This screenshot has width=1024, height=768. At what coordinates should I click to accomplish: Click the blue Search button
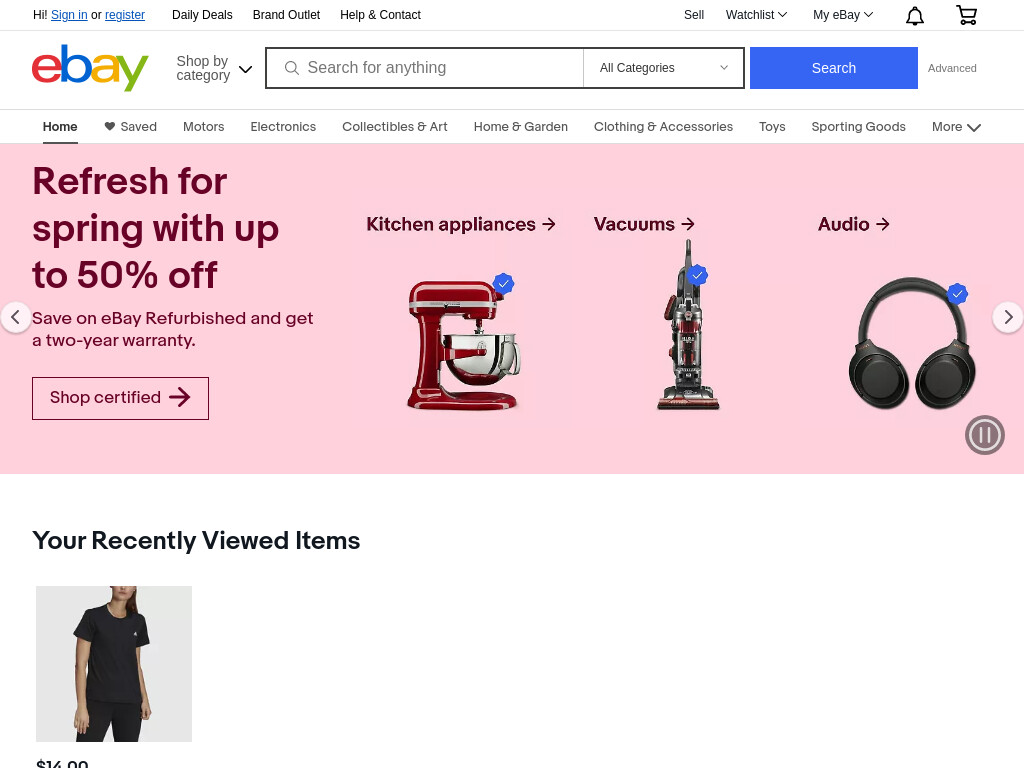click(833, 68)
